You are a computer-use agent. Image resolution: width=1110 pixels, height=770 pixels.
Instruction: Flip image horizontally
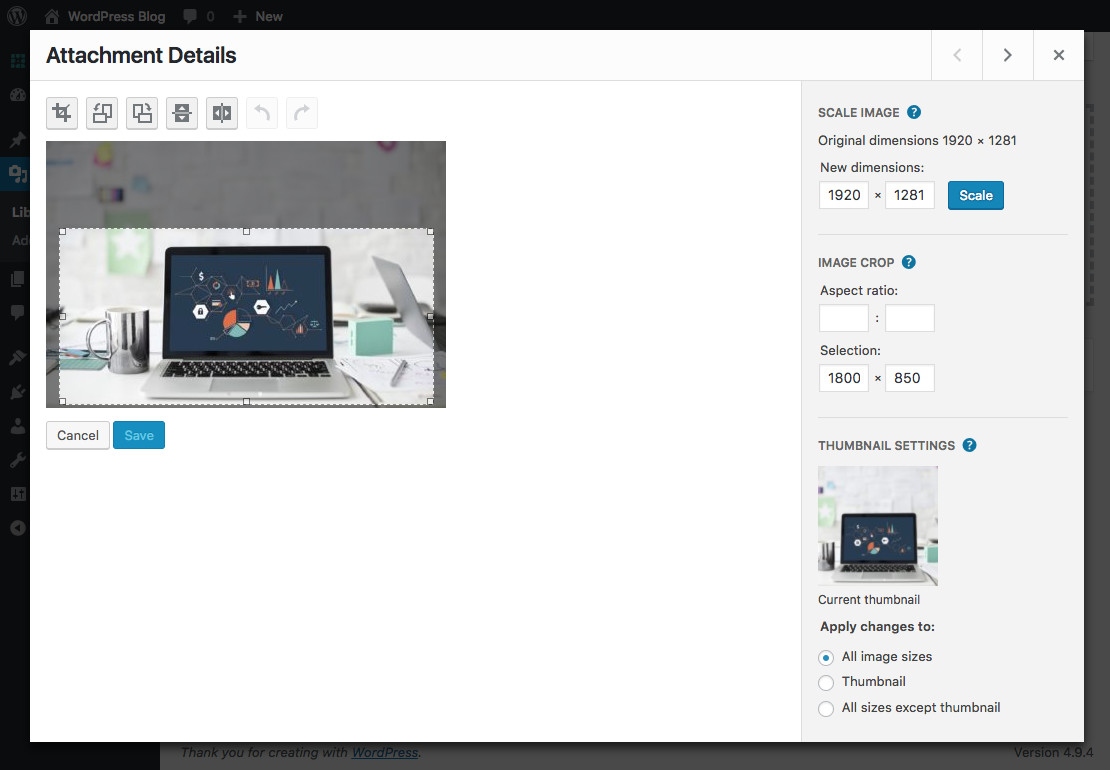pos(222,113)
